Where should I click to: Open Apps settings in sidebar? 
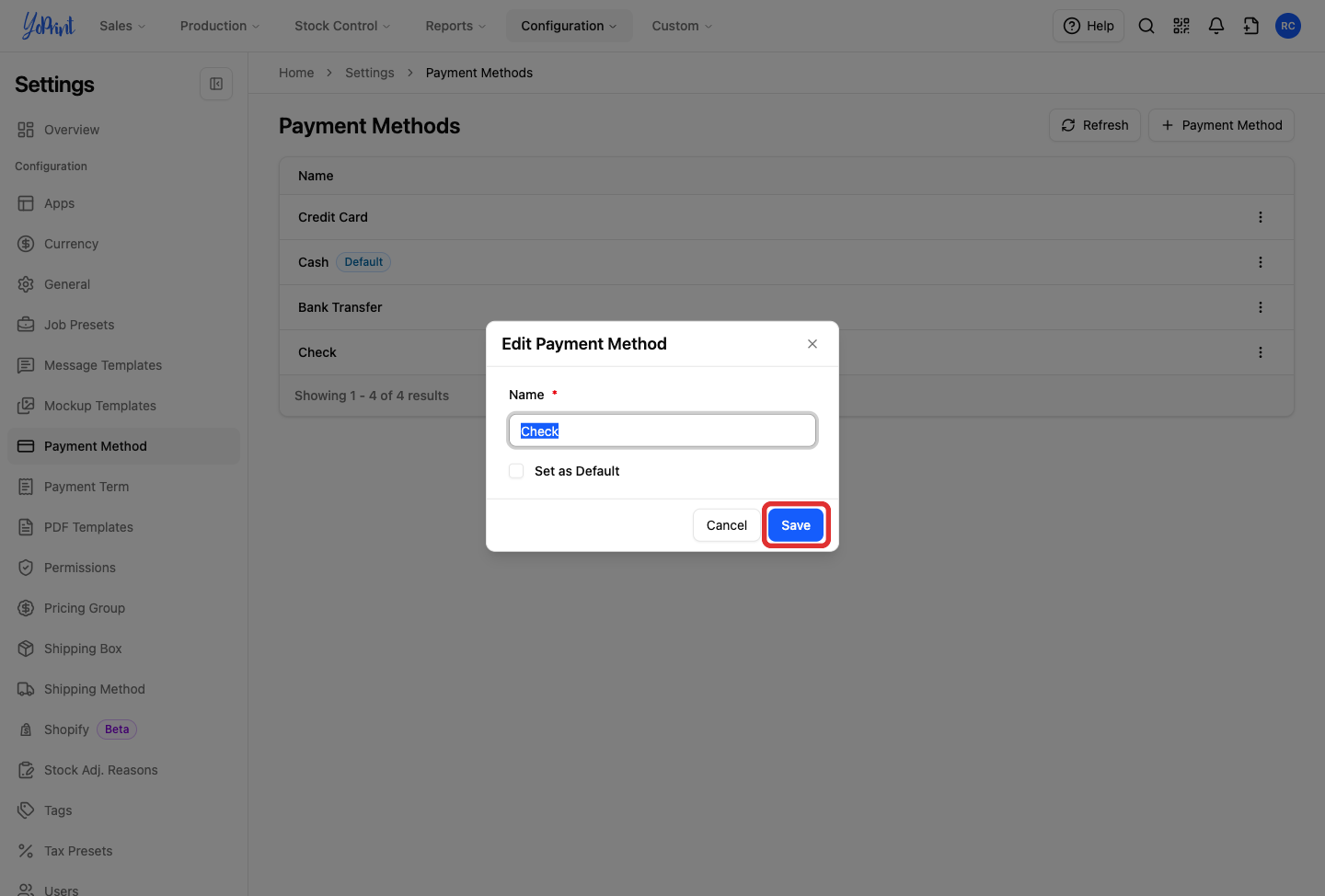123,203
